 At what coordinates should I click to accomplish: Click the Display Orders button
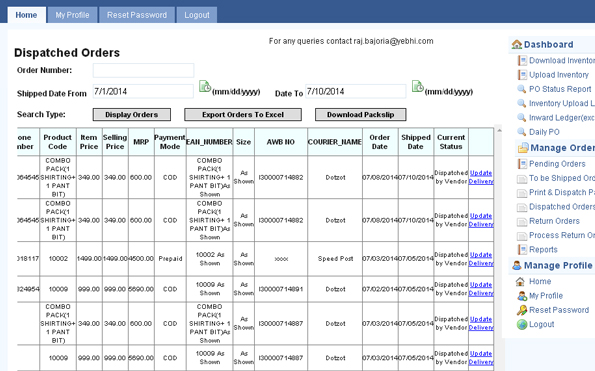132,115
